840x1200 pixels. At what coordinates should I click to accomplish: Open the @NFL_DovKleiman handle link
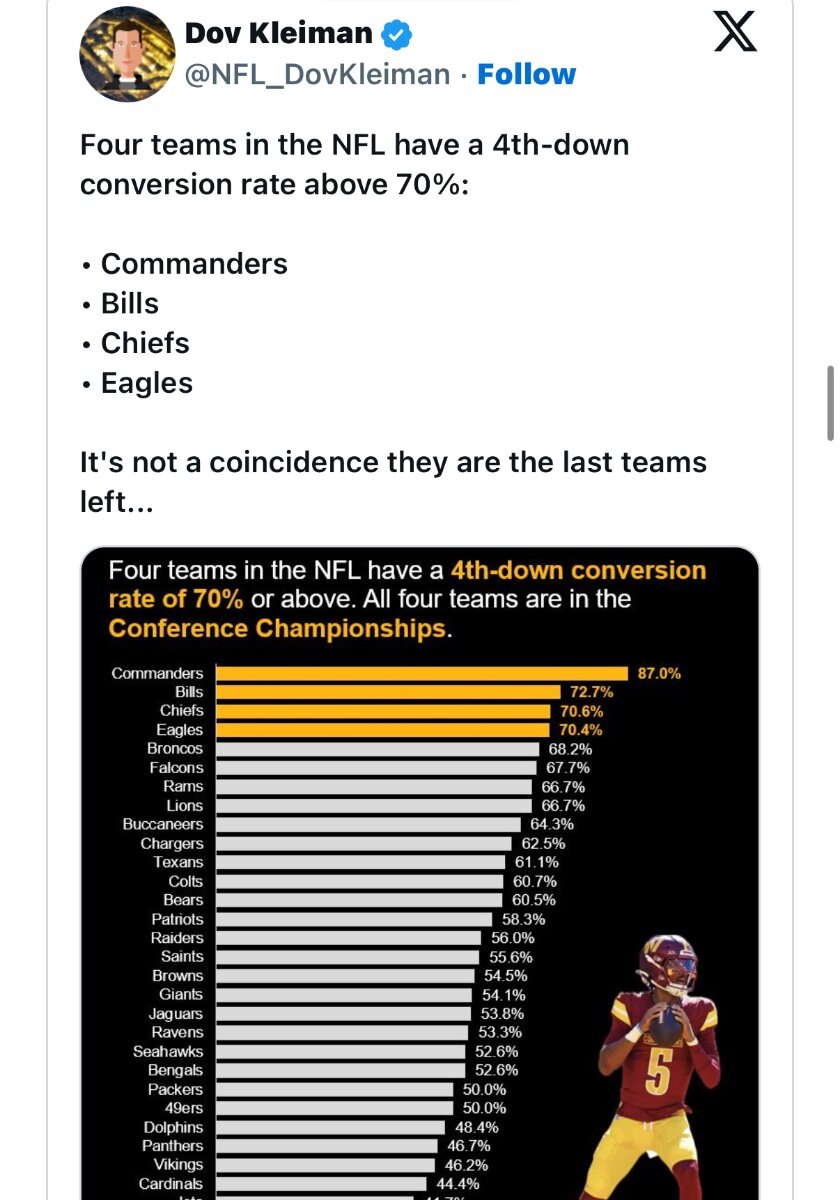(318, 75)
